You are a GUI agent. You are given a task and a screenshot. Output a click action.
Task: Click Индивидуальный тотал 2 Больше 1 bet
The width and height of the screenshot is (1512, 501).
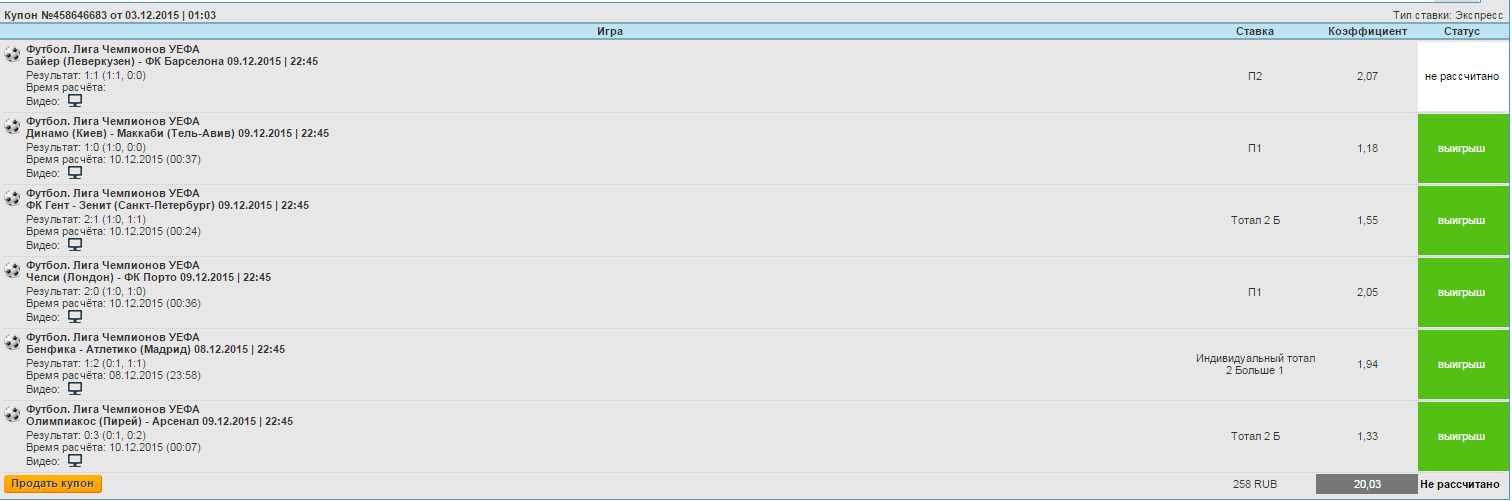[1255, 364]
